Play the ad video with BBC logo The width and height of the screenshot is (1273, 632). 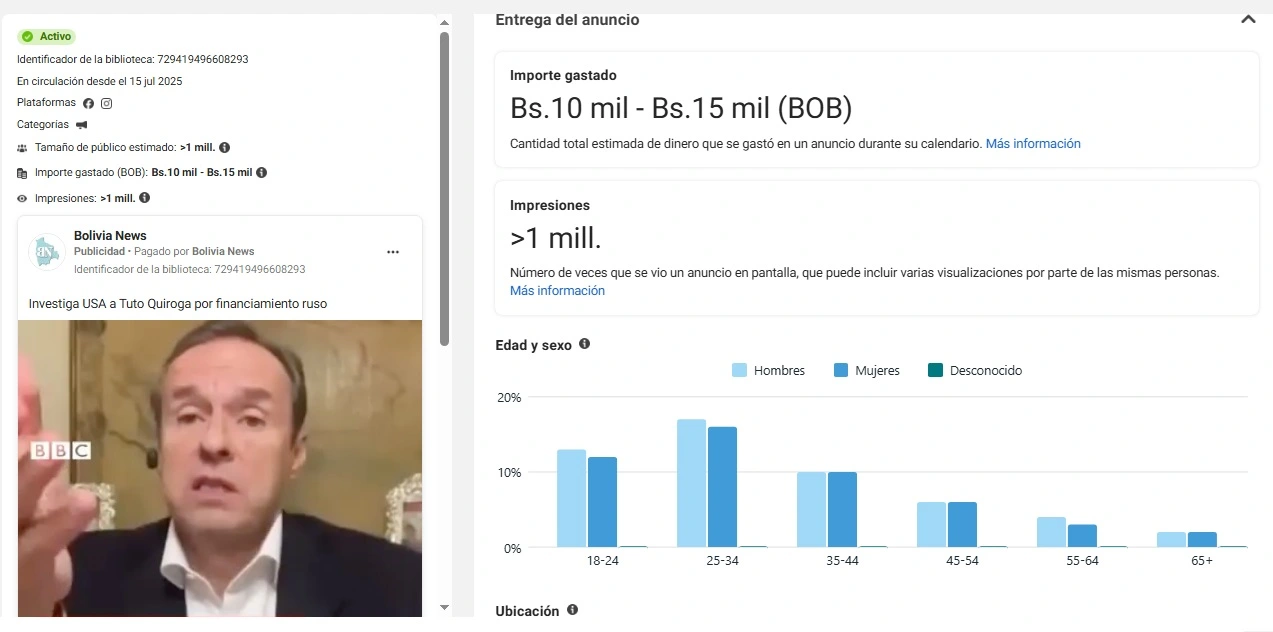pos(220,468)
